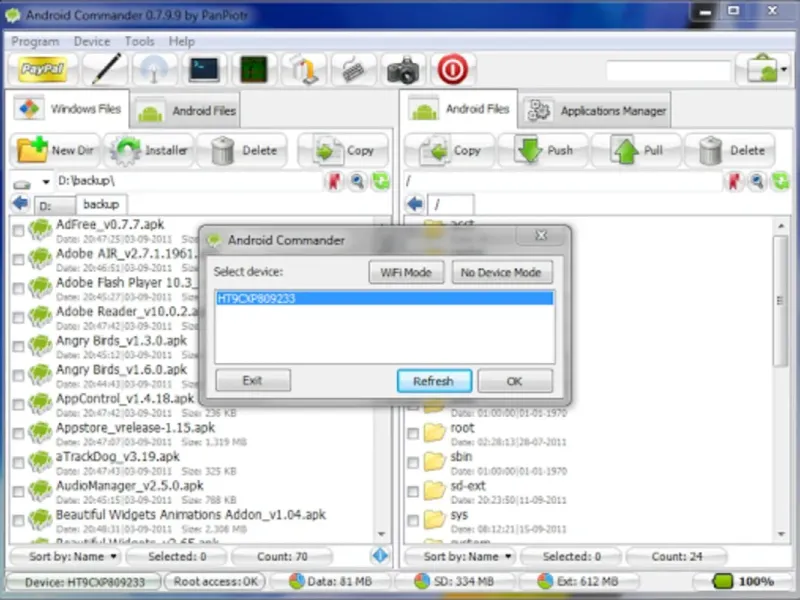
Task: Refresh the left panel file list
Action: pos(381,181)
